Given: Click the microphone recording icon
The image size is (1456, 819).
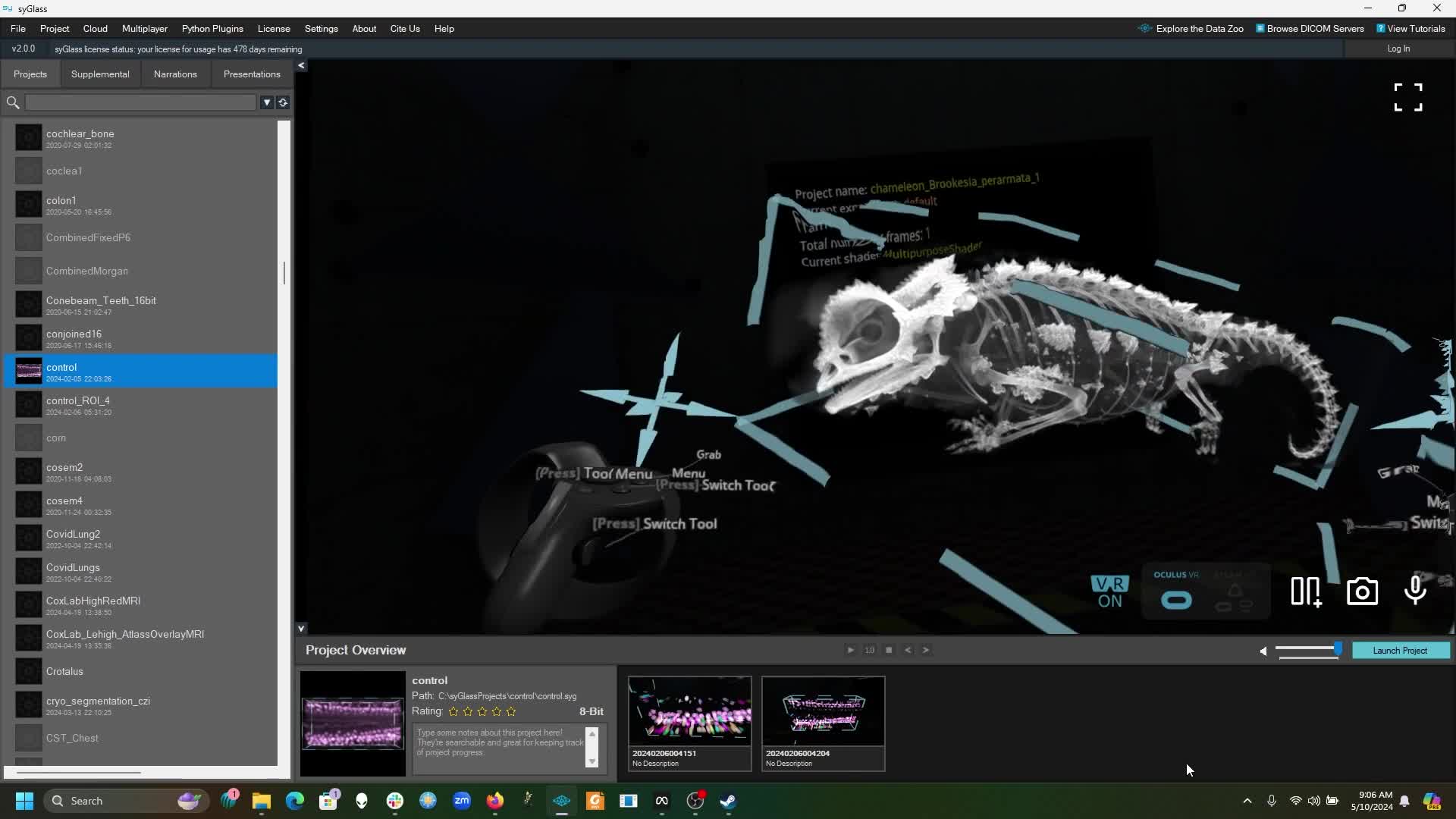Looking at the screenshot, I should click(1415, 591).
